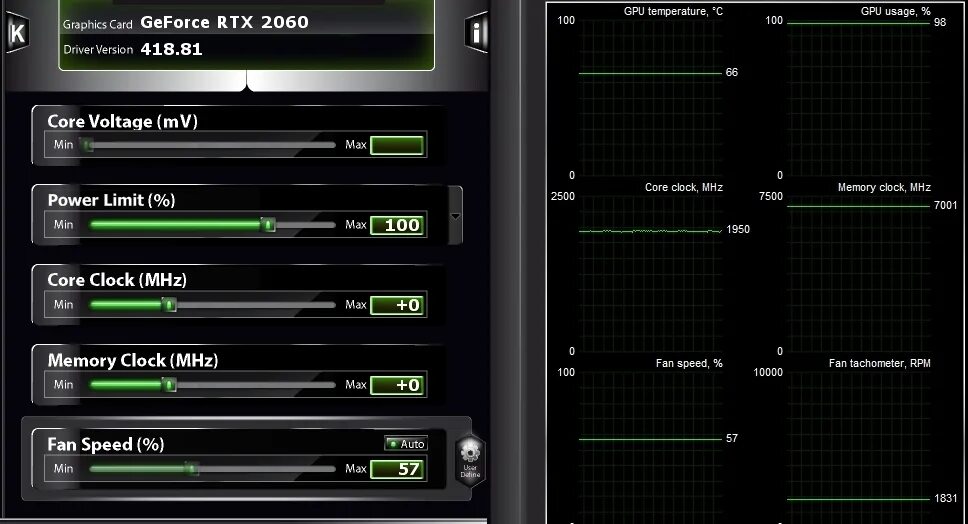The image size is (968, 524).
Task: Click the Fan Speed slider handle
Action: (x=192, y=469)
